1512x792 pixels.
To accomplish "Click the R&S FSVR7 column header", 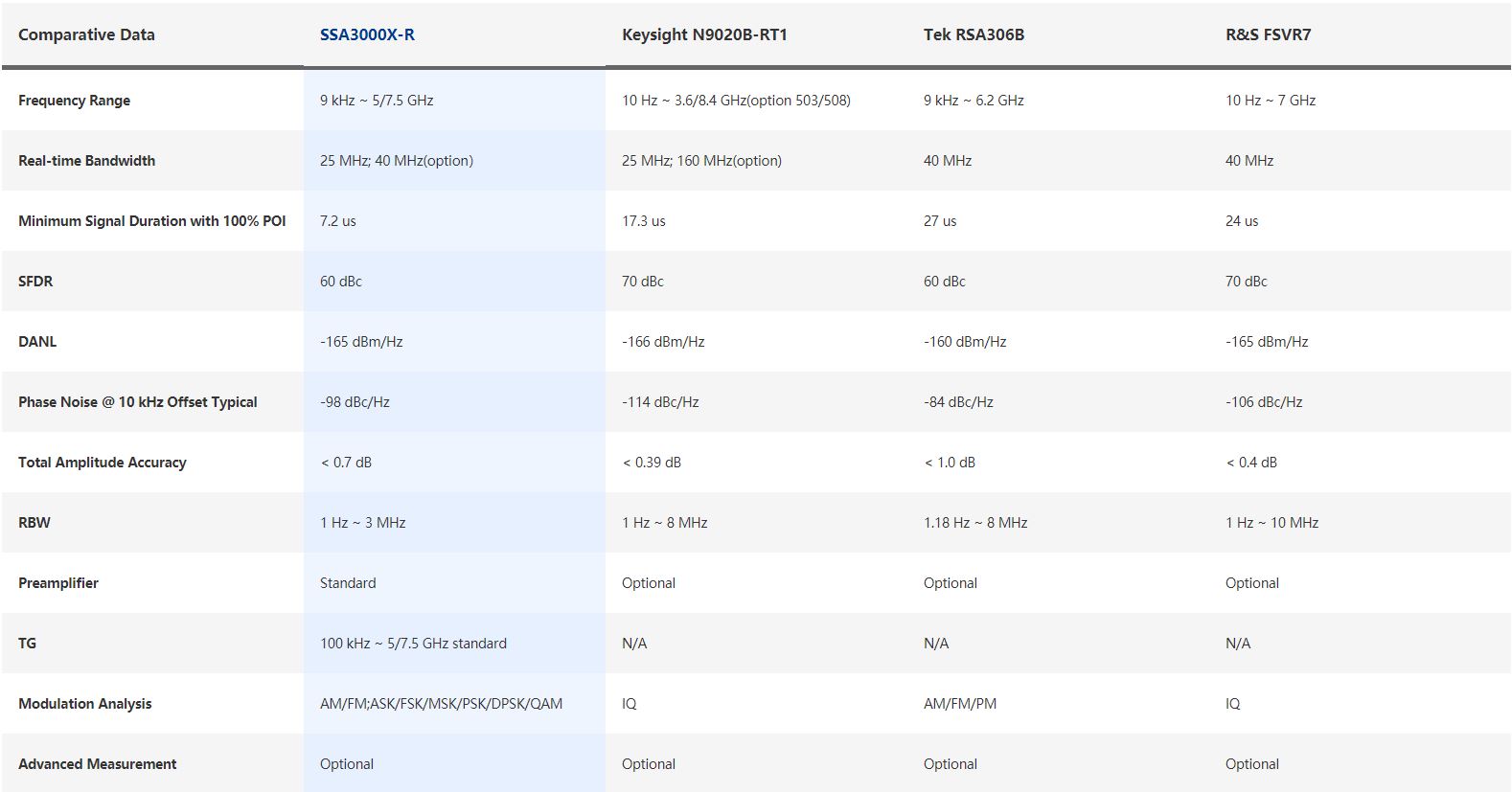I will [1268, 34].
